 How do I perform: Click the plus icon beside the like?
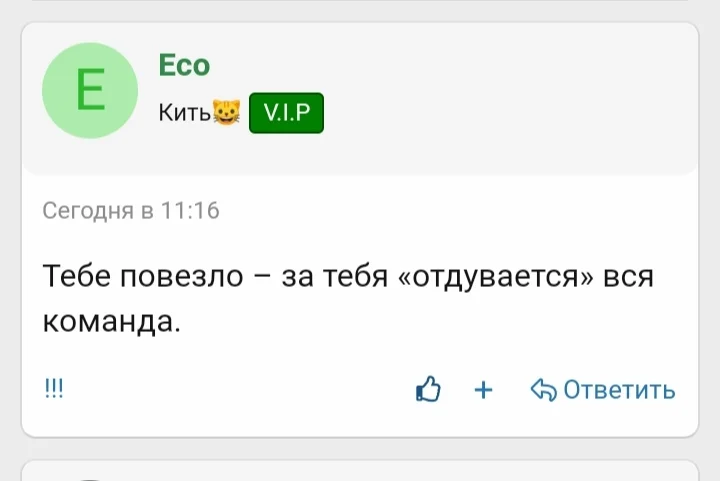(484, 389)
